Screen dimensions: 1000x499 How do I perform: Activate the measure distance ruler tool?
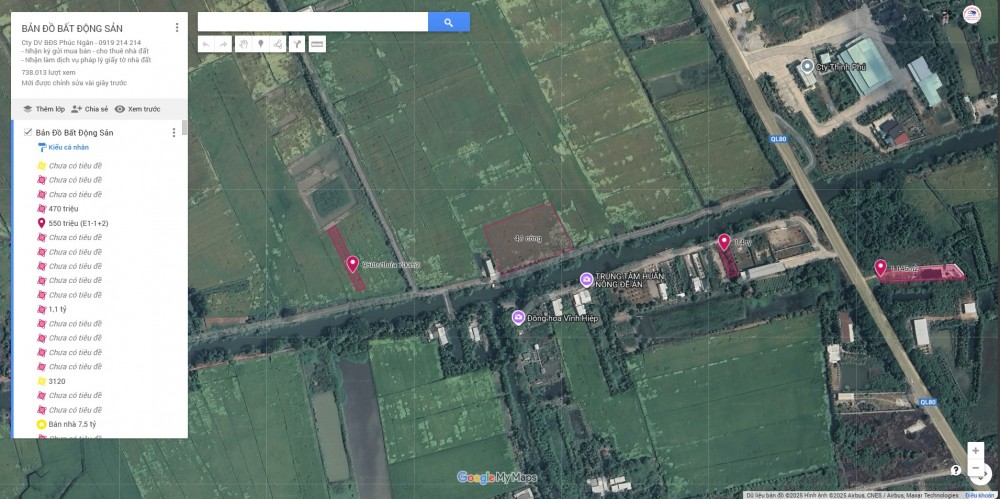317,44
